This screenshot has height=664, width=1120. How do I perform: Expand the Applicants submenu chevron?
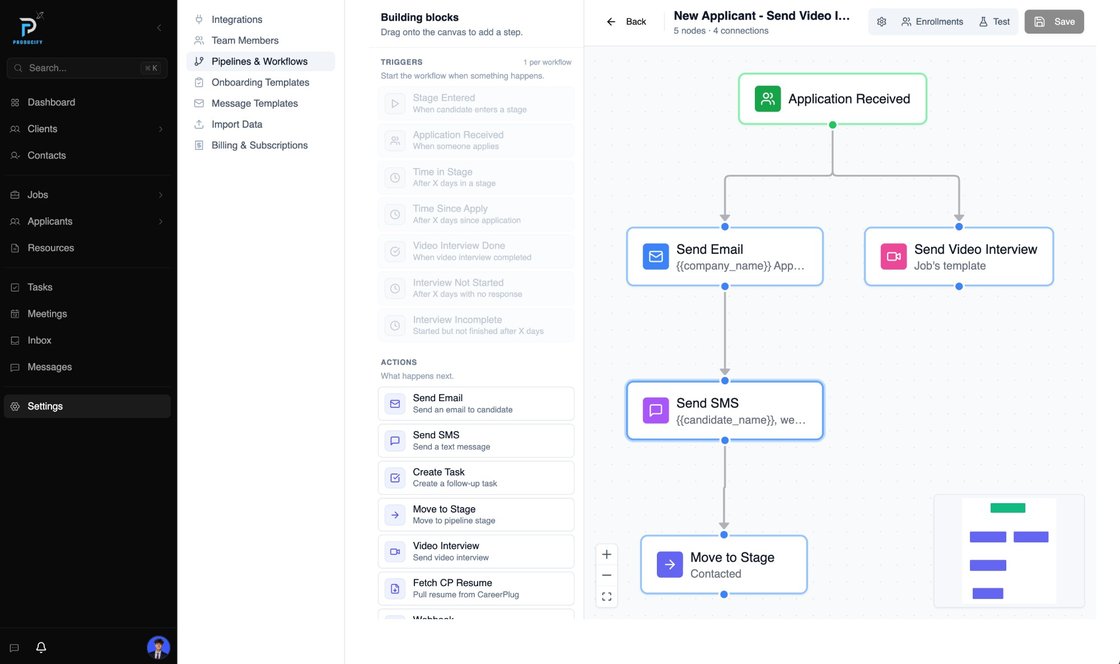tap(160, 221)
